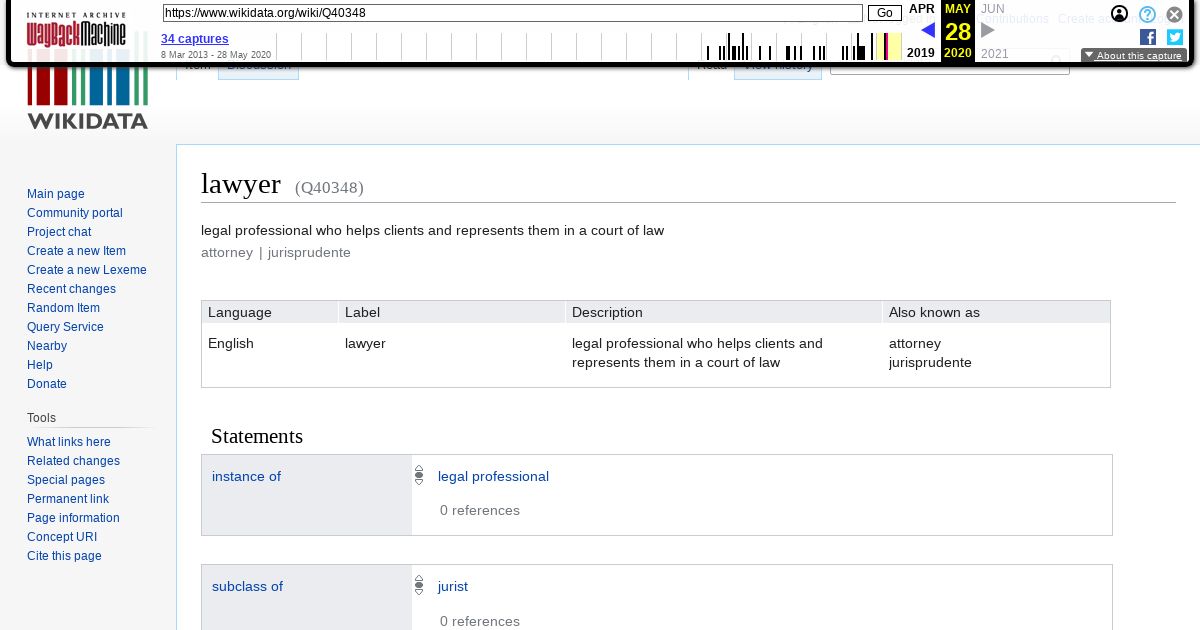Open Project chat
Screen dimensions: 1200x630
point(59,232)
